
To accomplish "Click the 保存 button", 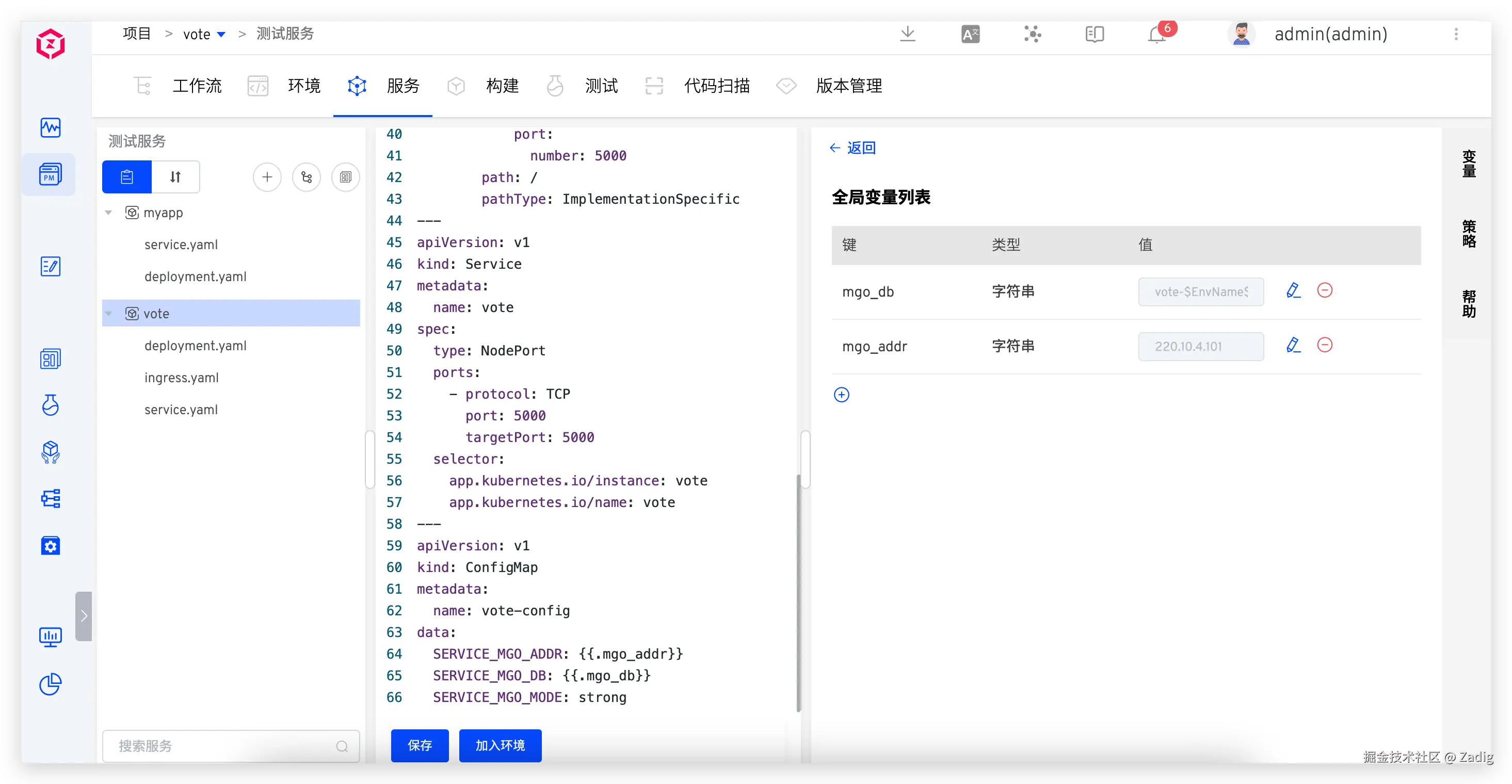I will (x=420, y=745).
